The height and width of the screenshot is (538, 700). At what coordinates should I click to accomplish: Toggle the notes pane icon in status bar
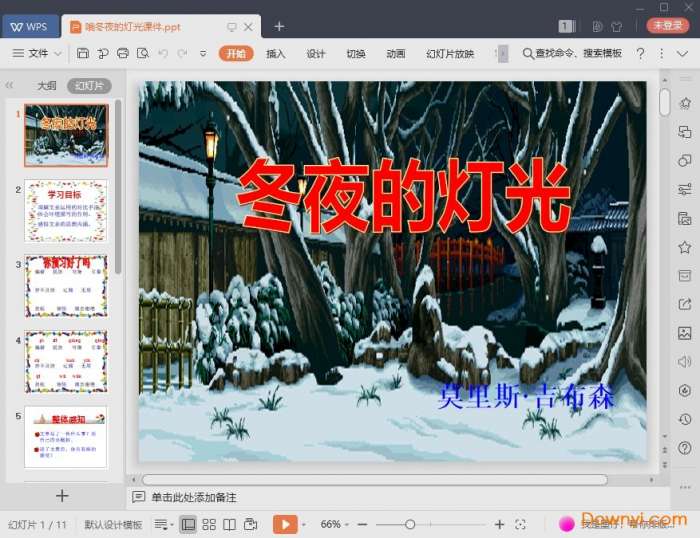click(x=161, y=525)
